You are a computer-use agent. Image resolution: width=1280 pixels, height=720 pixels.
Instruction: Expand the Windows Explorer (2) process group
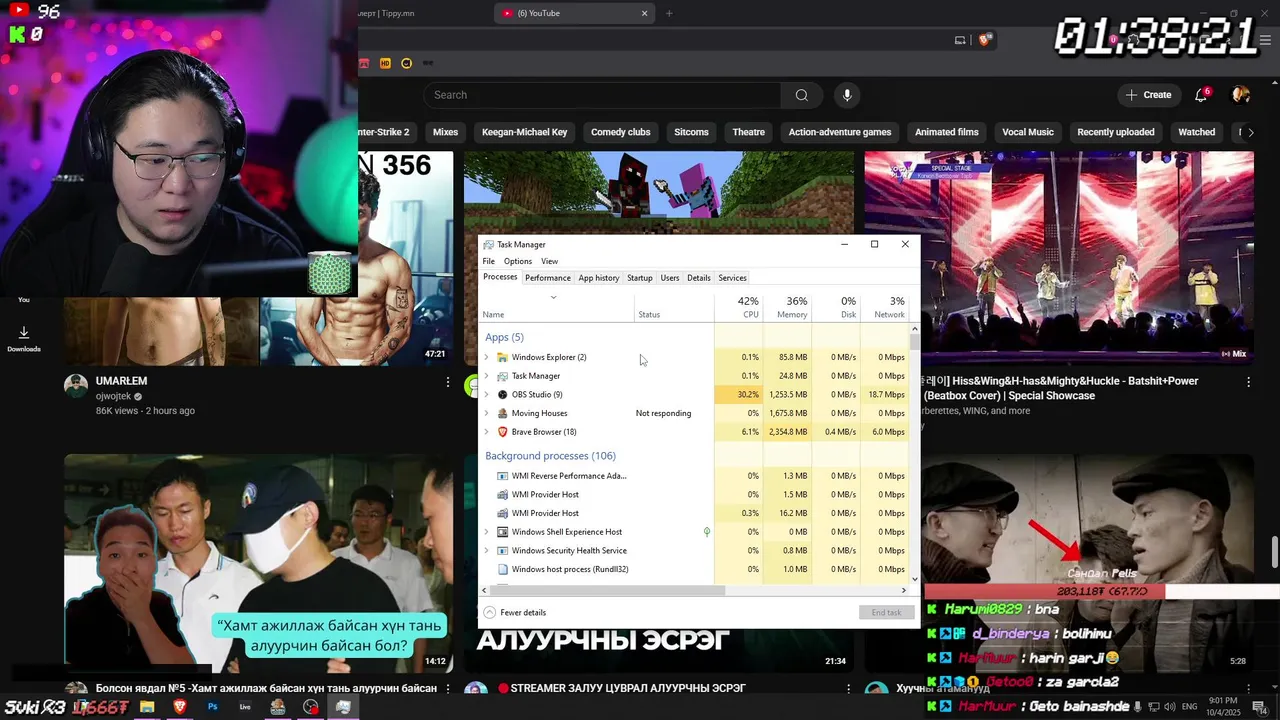[x=487, y=357]
